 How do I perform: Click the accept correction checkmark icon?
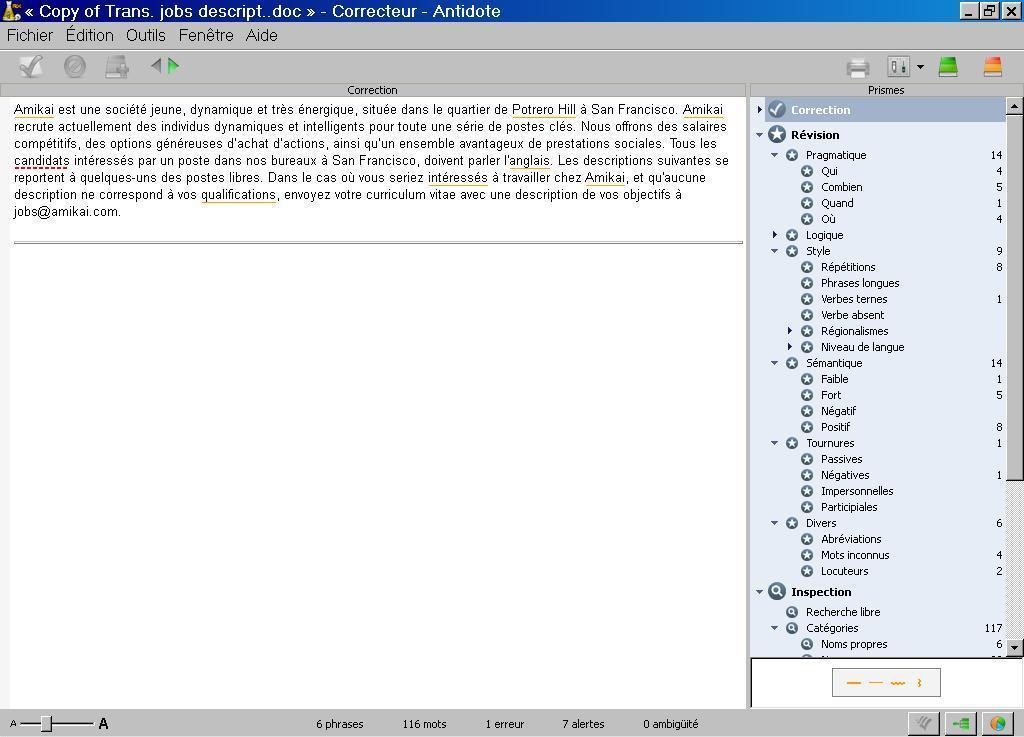click(x=31, y=66)
